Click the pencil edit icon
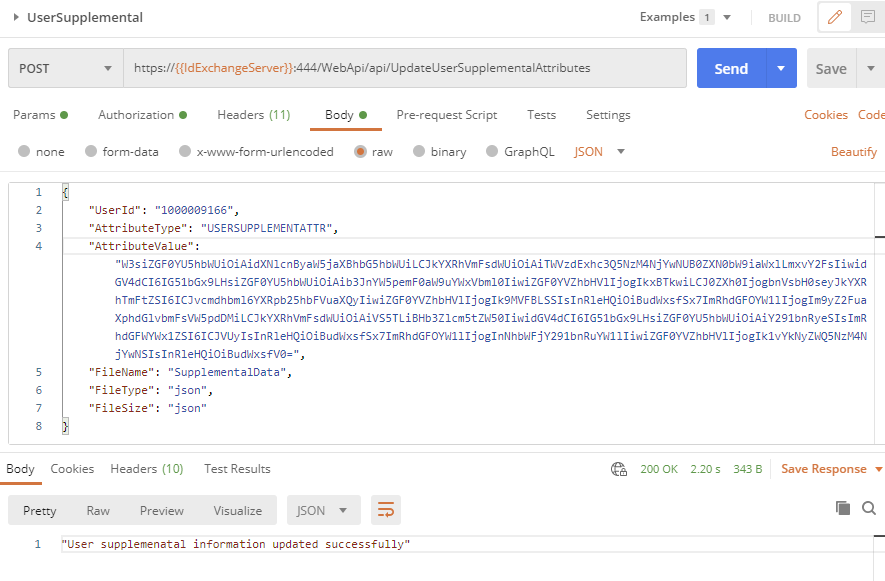This screenshot has height=581, width=885. point(835,17)
